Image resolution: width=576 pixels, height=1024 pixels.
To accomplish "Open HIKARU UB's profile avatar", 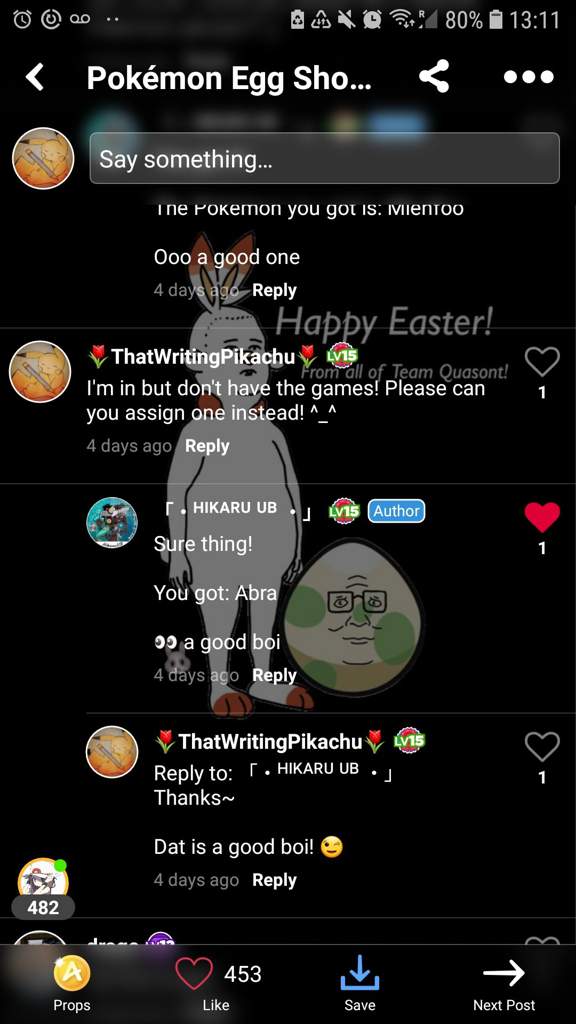I will coord(112,522).
